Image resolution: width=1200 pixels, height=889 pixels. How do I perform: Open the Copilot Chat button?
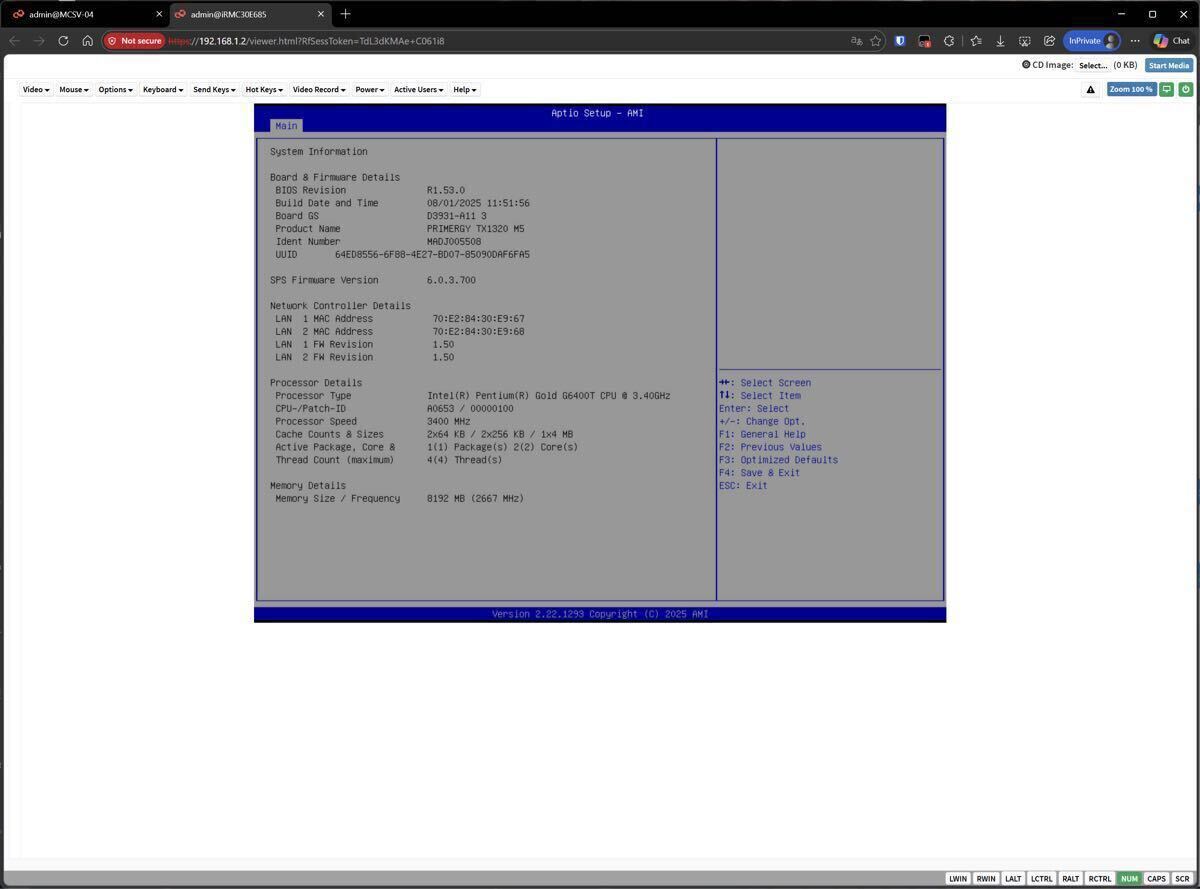point(1171,41)
